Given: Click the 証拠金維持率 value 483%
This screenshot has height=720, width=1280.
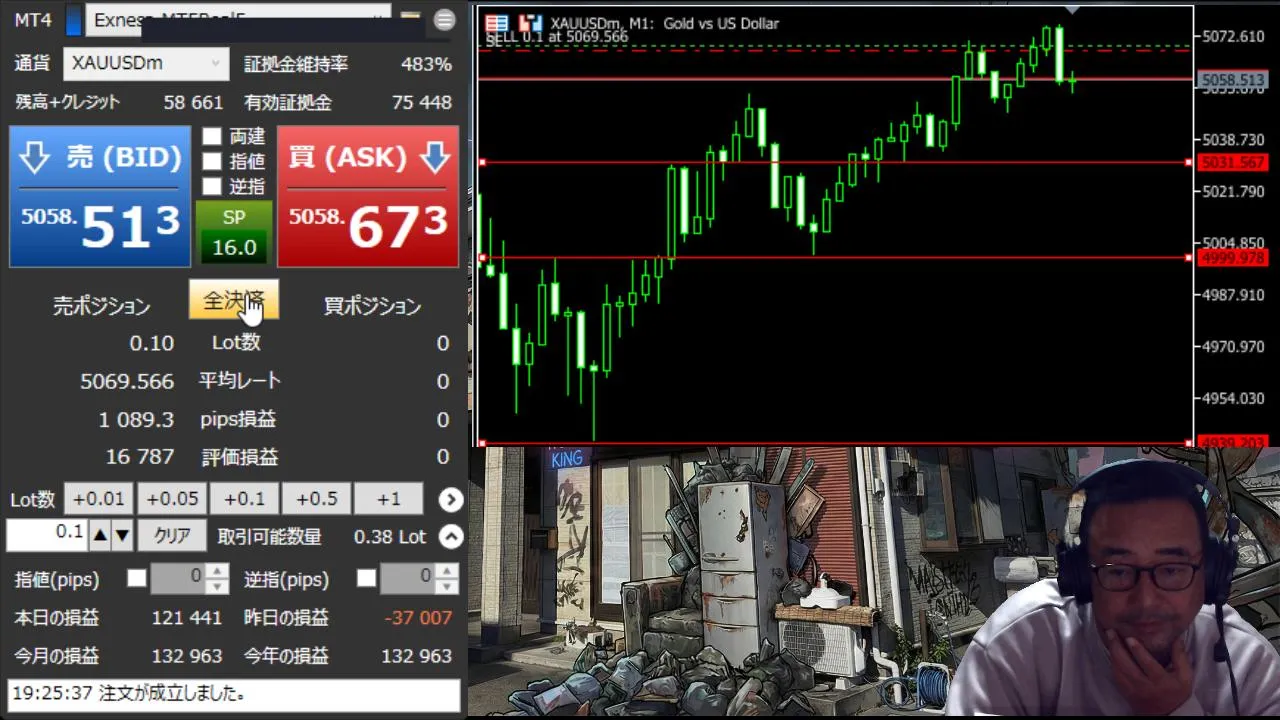Looking at the screenshot, I should [x=426, y=64].
